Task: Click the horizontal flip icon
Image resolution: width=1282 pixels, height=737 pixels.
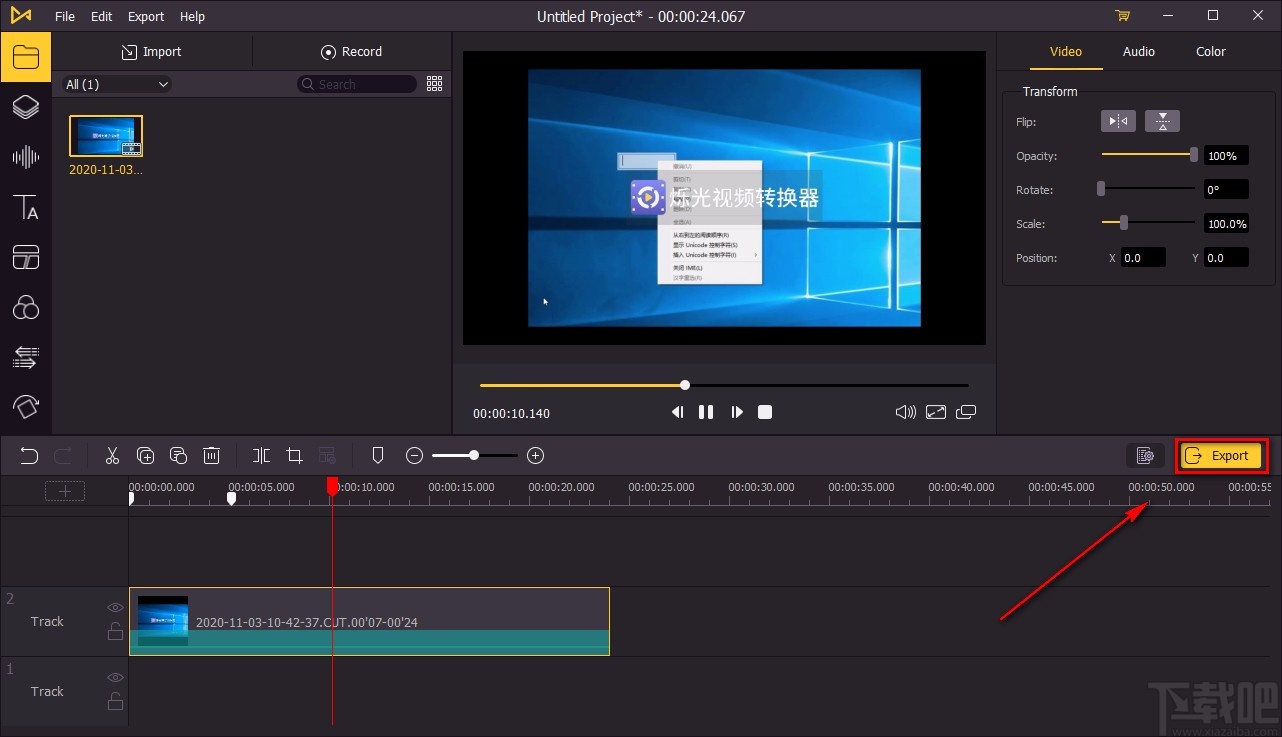Action: coord(1118,121)
